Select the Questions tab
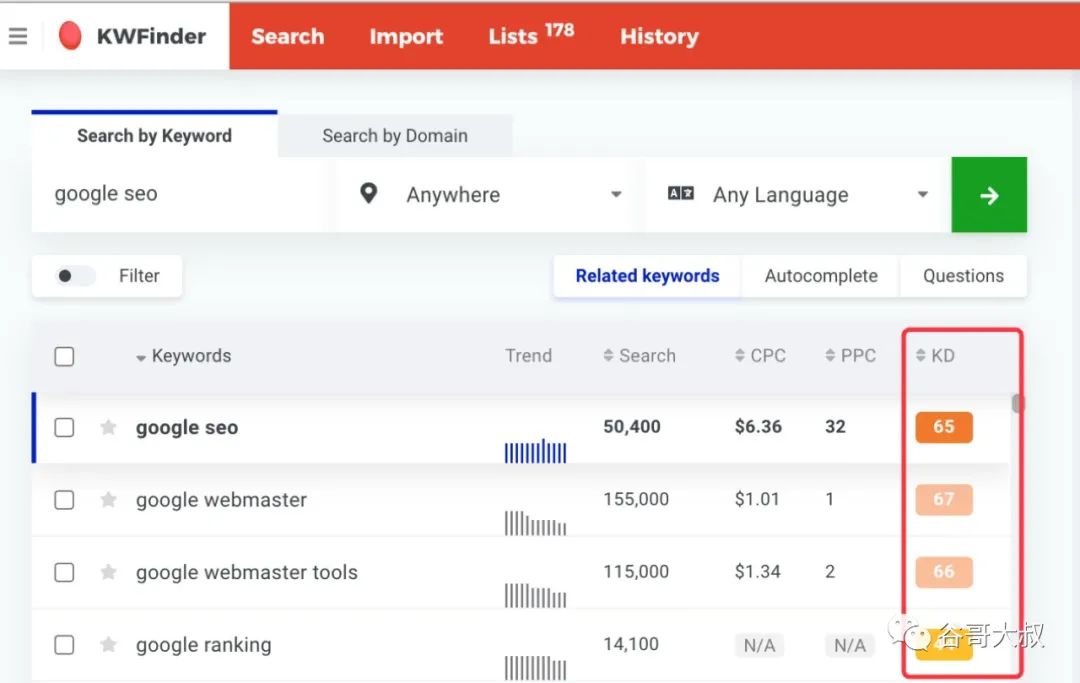This screenshot has width=1080, height=683. pyautogui.click(x=963, y=276)
